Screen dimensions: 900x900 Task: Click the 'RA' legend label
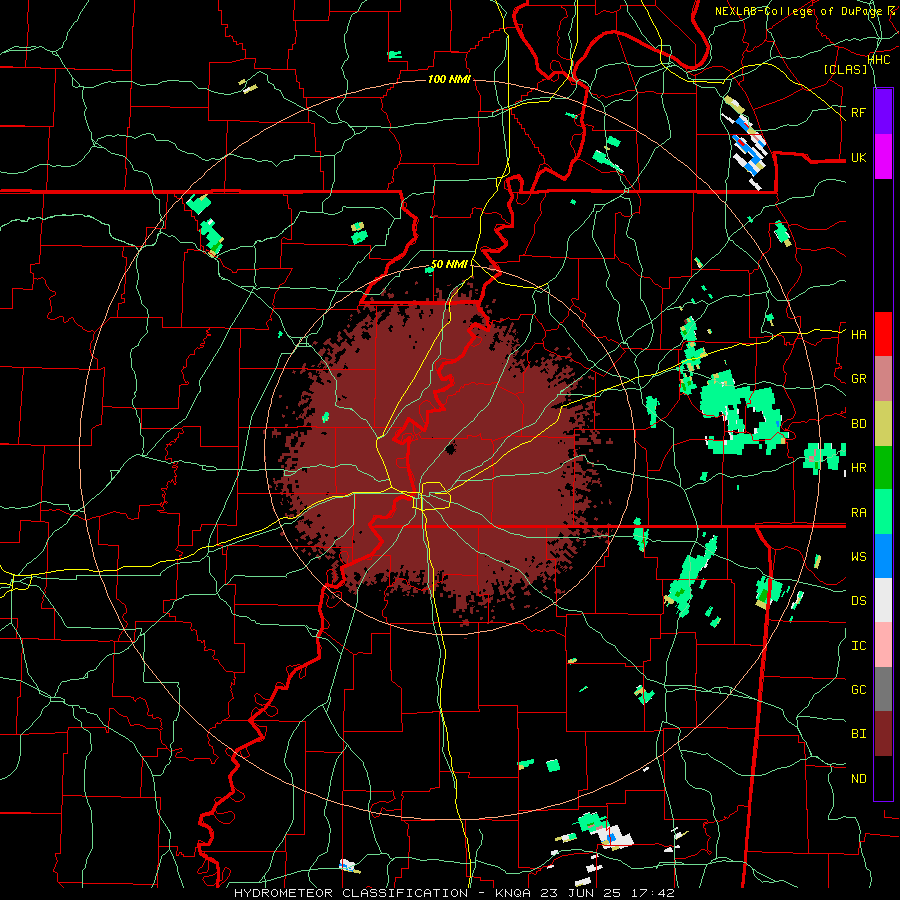(858, 513)
